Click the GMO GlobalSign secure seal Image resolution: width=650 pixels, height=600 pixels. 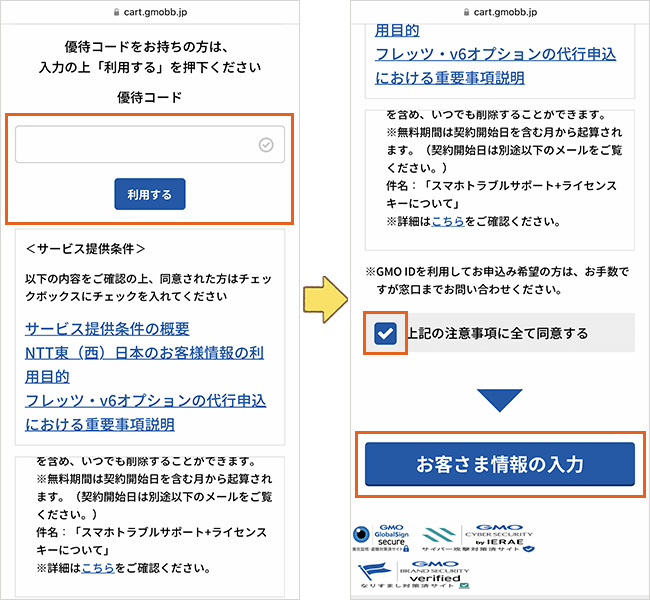tap(381, 538)
